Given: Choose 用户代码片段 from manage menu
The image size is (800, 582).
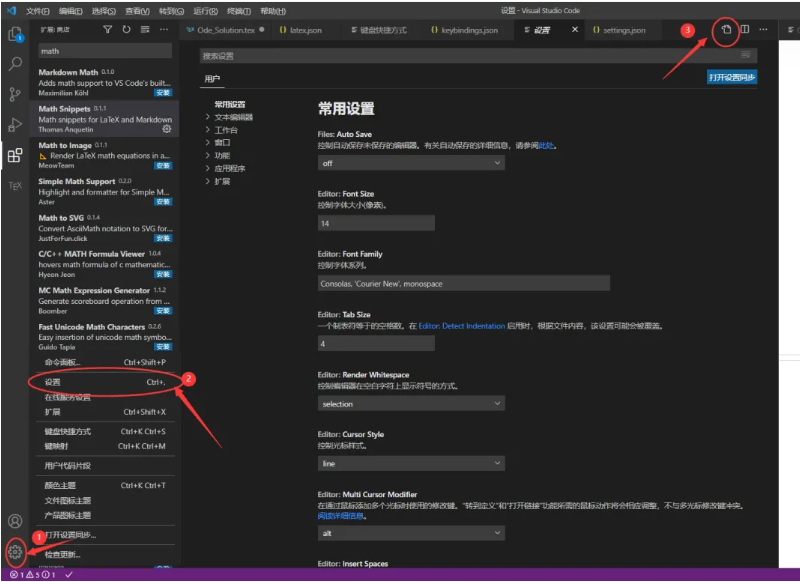Looking at the screenshot, I should point(105,466).
